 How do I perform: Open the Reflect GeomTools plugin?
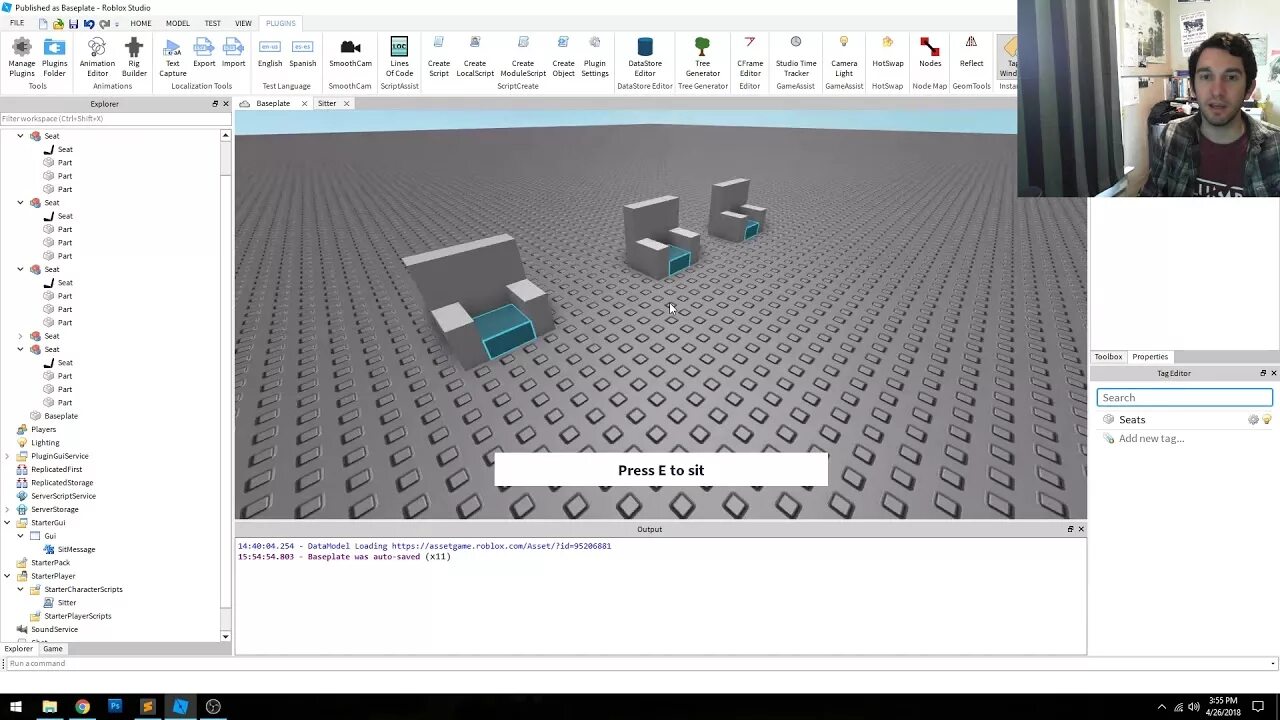click(971, 54)
